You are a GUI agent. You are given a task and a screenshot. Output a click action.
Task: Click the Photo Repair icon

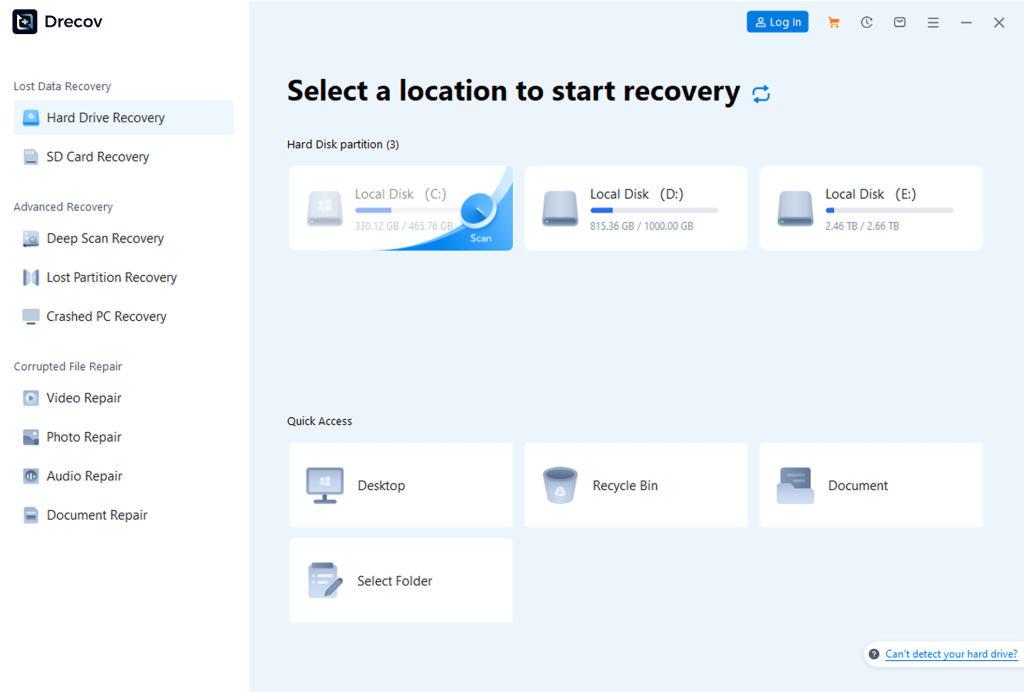point(31,437)
